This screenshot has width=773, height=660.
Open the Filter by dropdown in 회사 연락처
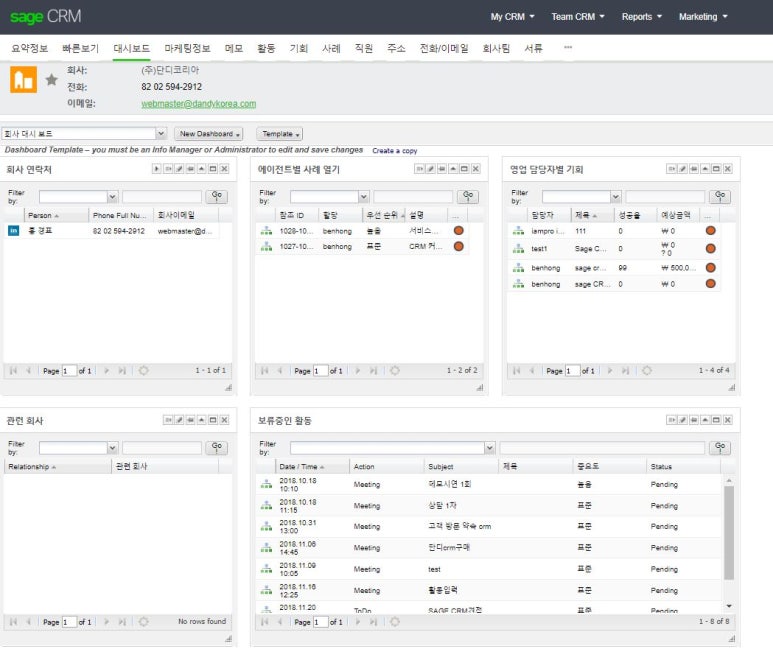click(112, 197)
